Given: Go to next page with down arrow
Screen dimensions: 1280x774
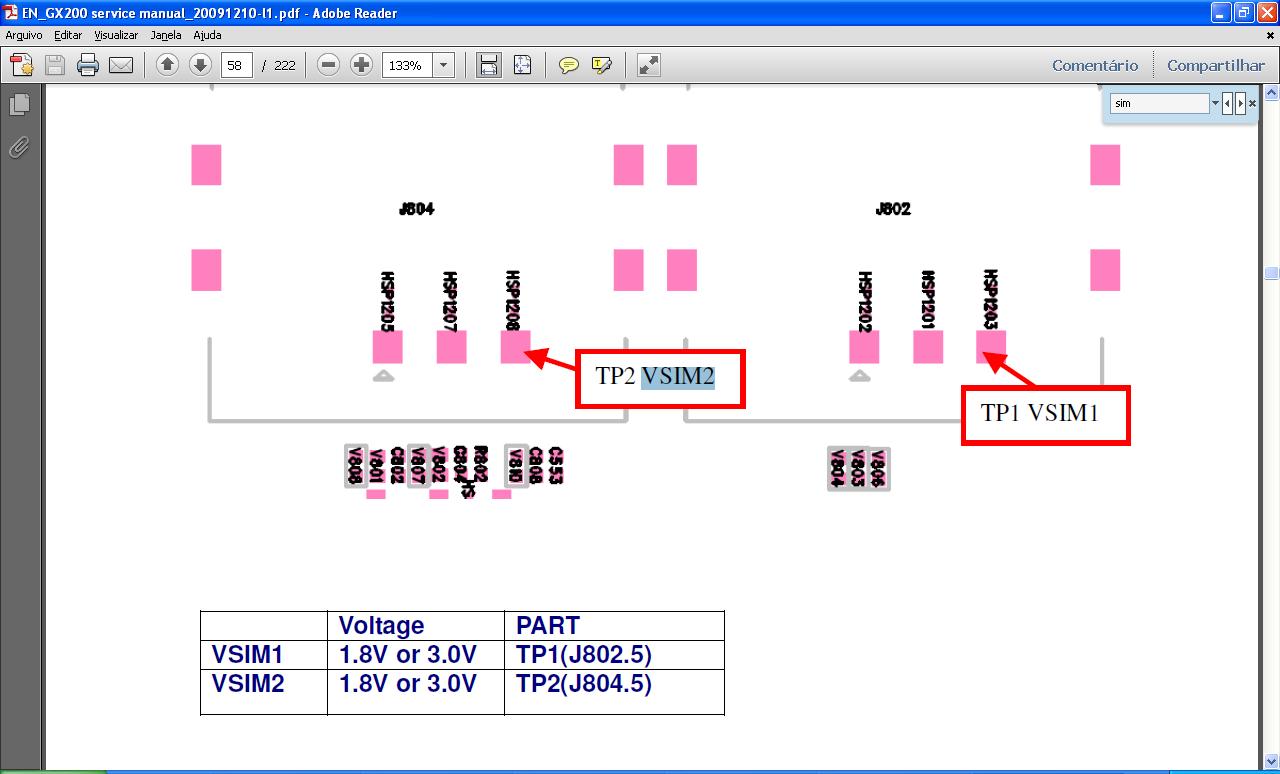Looking at the screenshot, I should pyautogui.click(x=200, y=65).
